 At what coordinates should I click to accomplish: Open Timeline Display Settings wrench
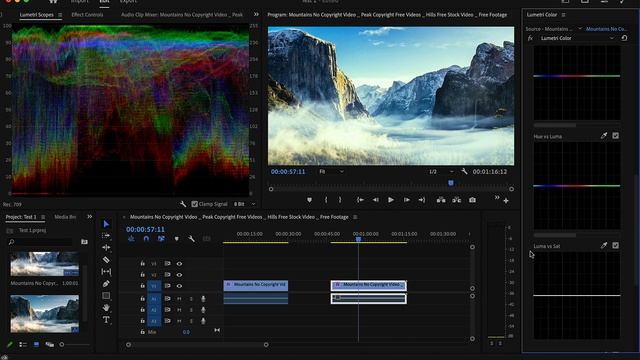coord(191,239)
